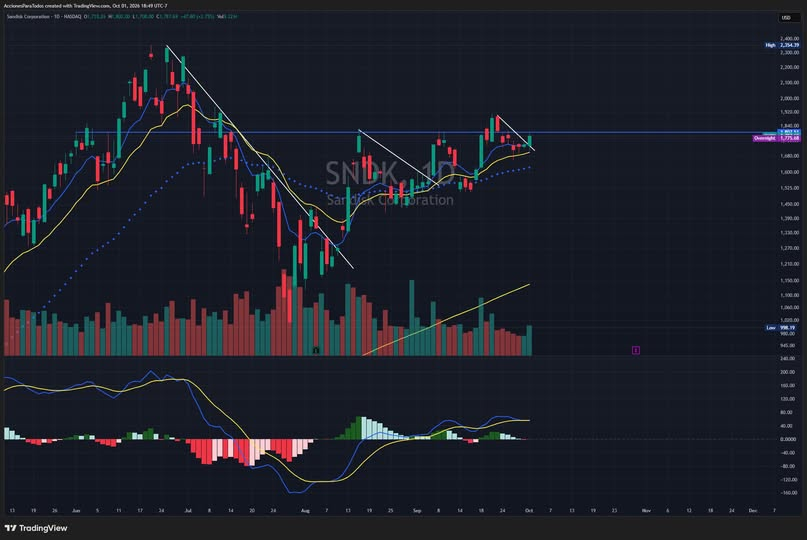Click the AccionesParaTodos created with TradingView header

tap(85, 6)
